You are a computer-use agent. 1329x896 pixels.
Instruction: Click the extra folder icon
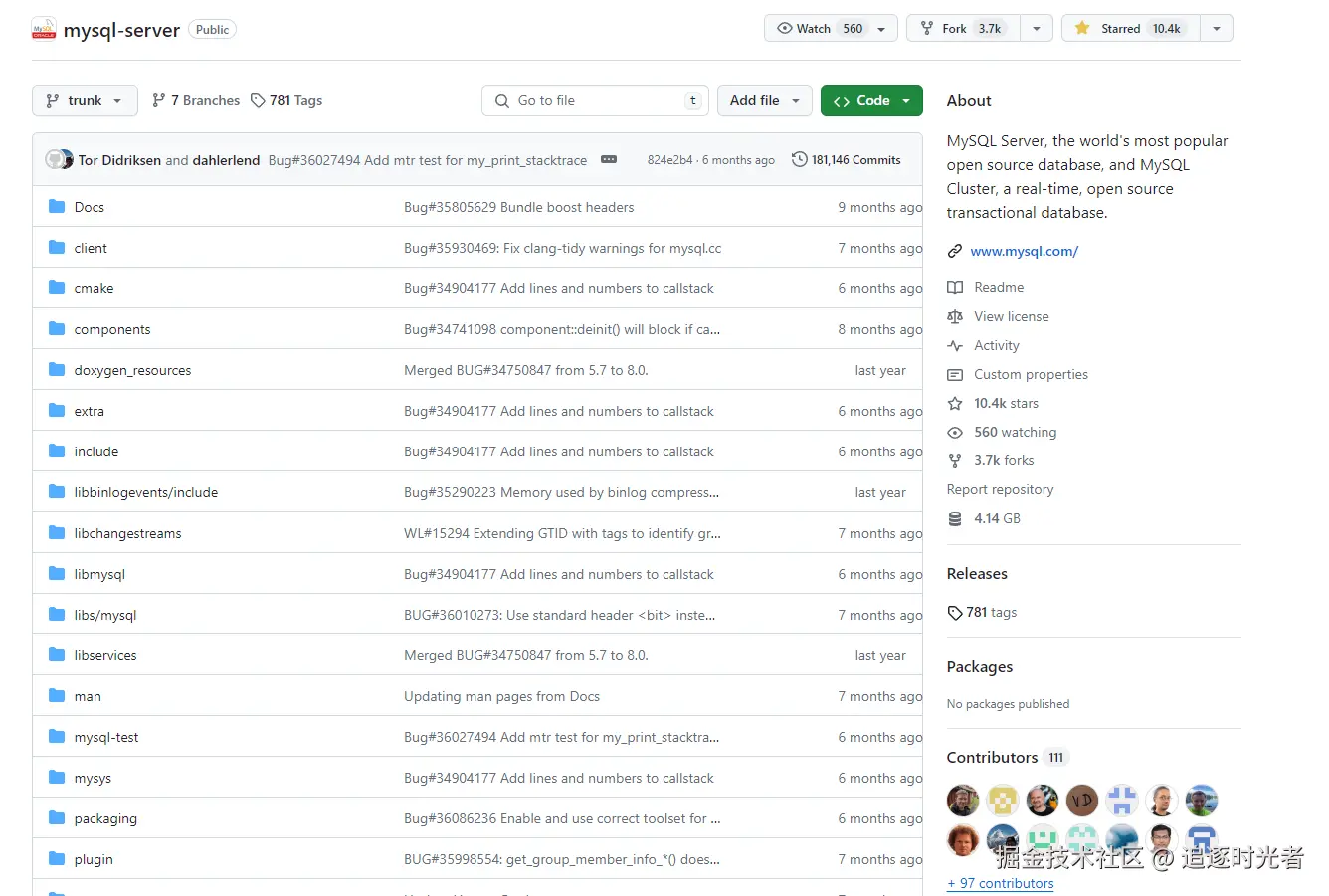[57, 410]
